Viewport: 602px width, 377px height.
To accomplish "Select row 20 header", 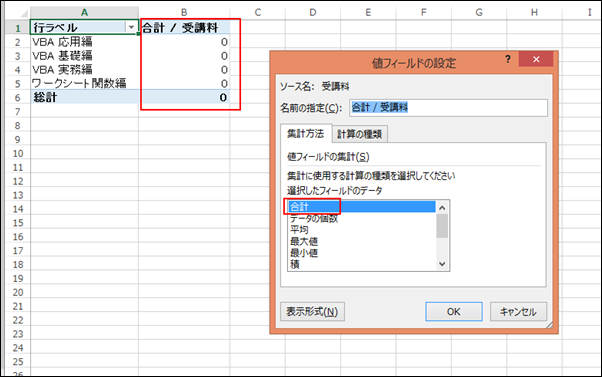I will [x=18, y=293].
